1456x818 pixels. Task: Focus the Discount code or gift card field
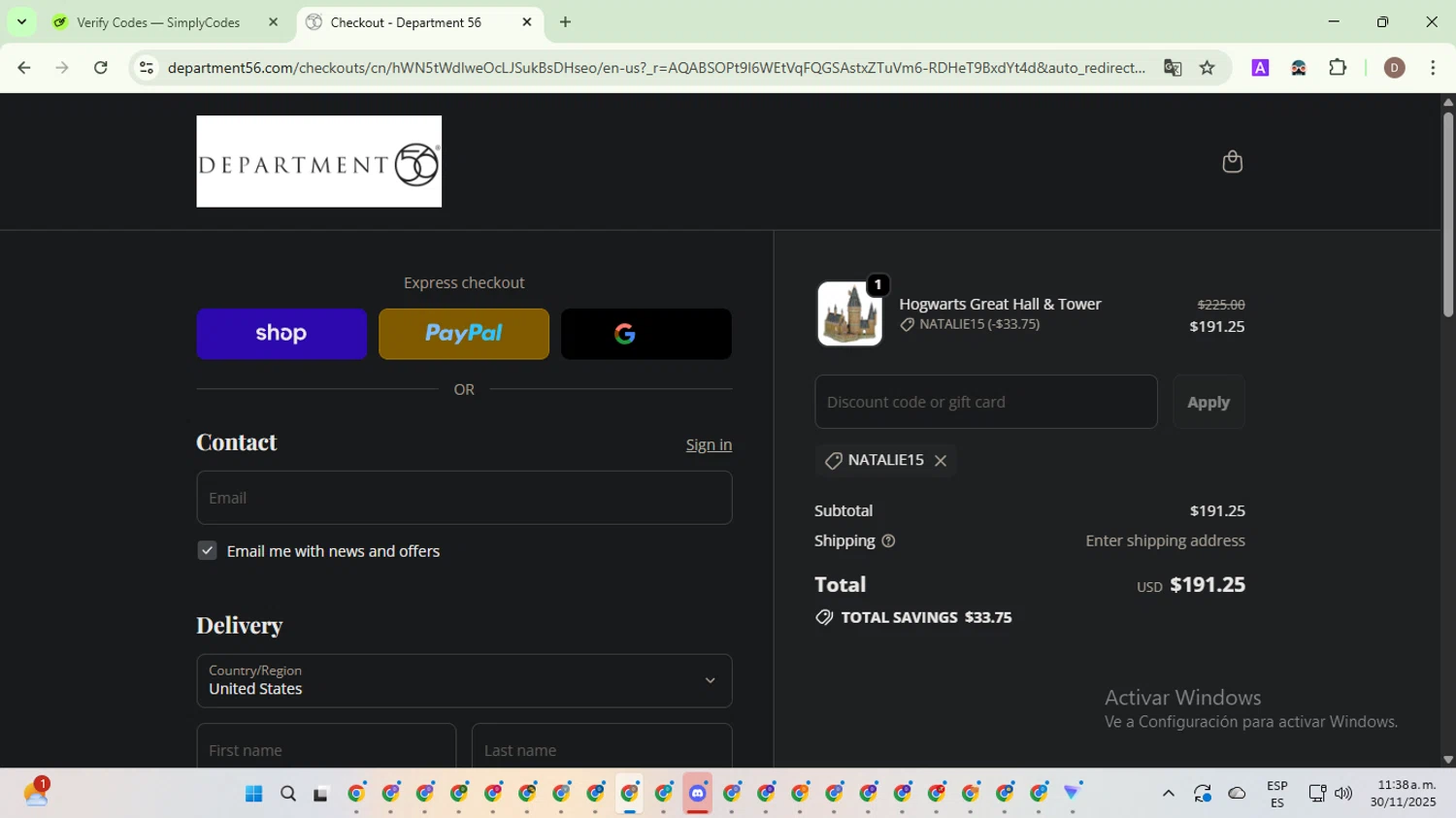pos(986,402)
